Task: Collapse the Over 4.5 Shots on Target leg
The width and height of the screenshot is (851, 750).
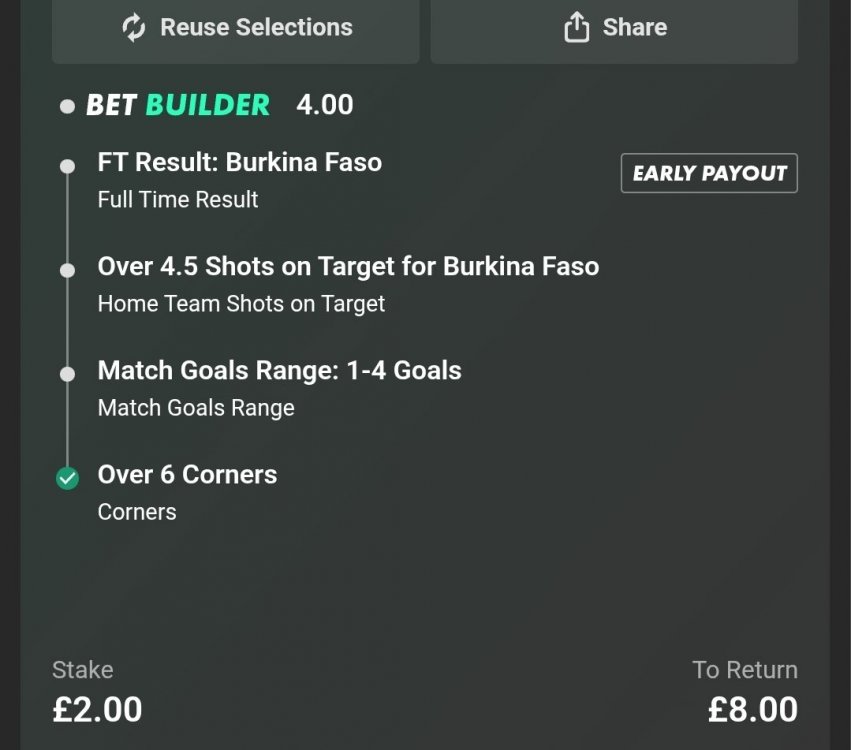Action: [348, 267]
